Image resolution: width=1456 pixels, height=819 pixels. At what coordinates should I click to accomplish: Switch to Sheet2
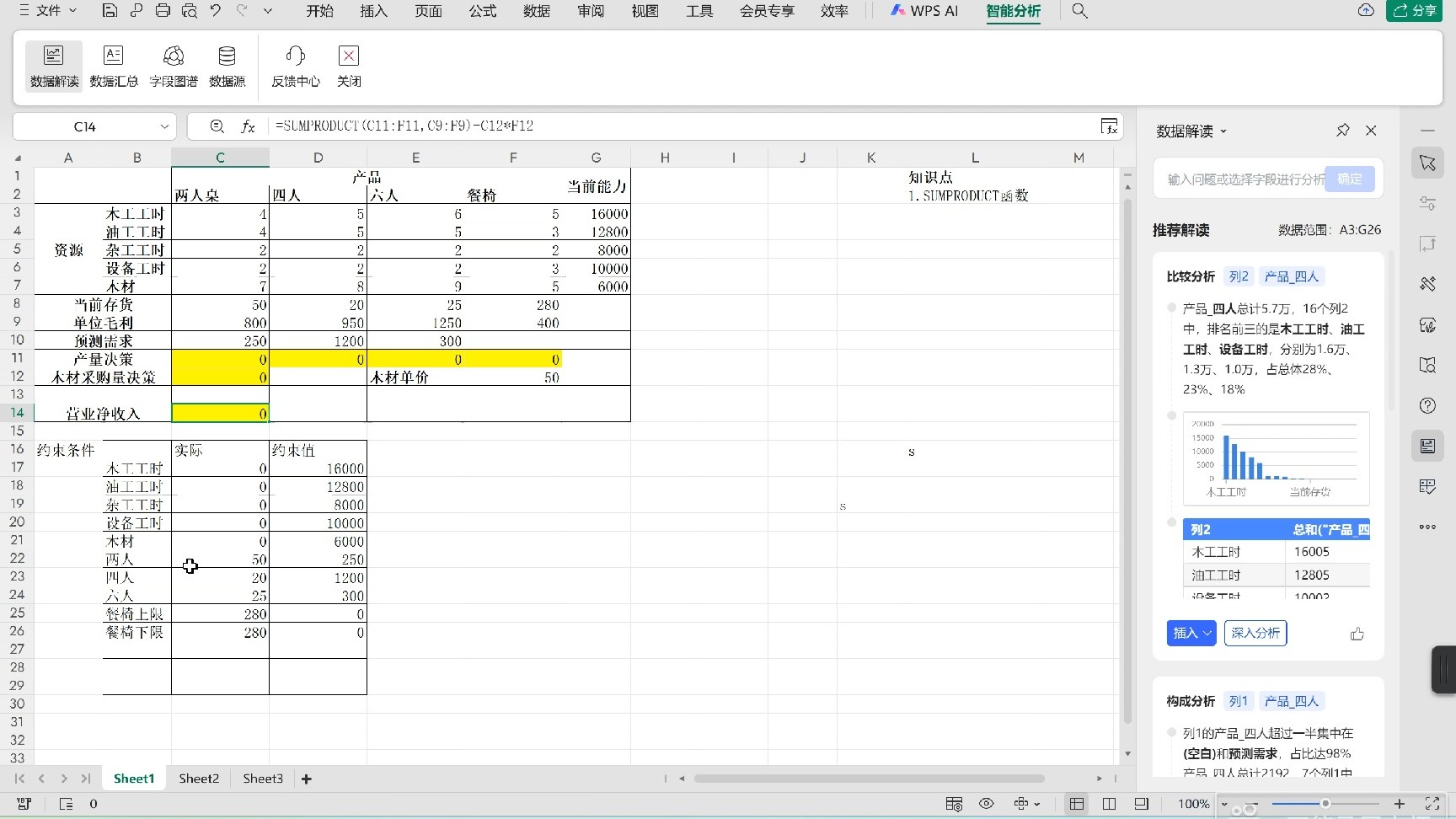[198, 779]
